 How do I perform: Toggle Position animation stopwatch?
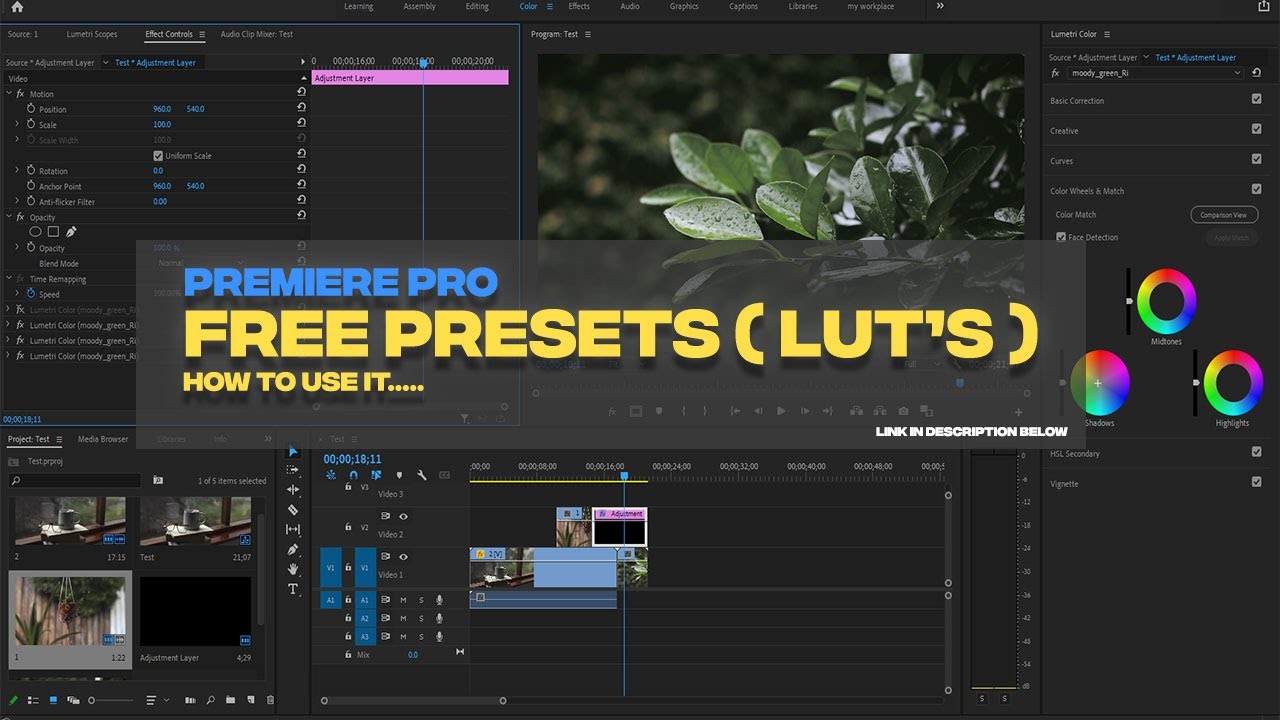(31, 109)
